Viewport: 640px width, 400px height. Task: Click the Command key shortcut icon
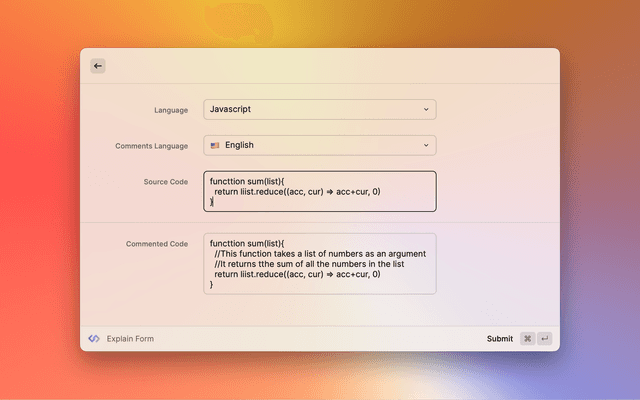[x=527, y=339]
